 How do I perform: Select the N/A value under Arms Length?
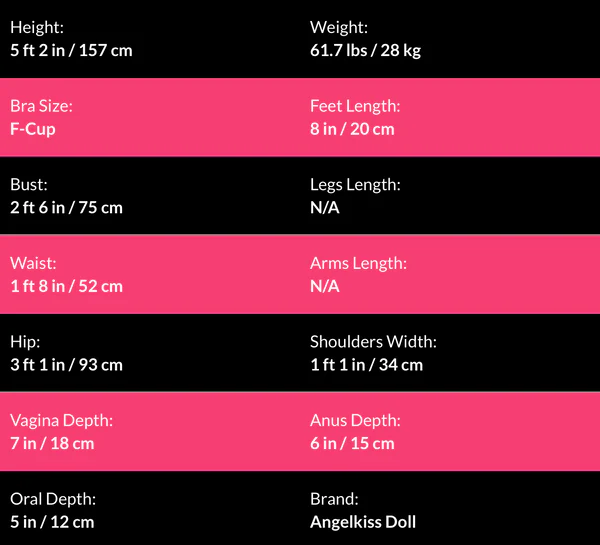coord(325,286)
